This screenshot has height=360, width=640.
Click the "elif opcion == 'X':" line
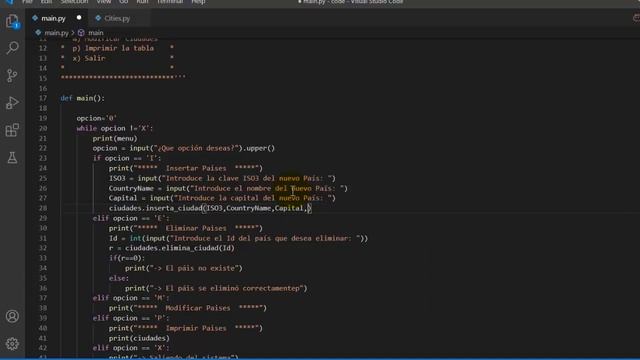tap(131, 348)
